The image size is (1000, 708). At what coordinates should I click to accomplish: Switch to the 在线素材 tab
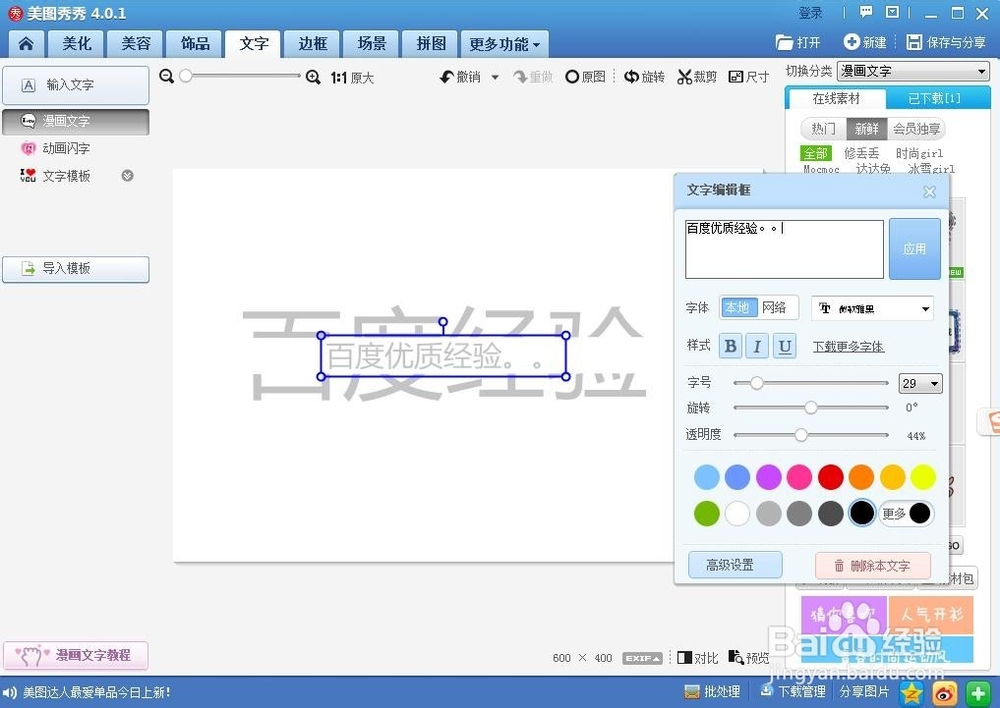(835, 98)
